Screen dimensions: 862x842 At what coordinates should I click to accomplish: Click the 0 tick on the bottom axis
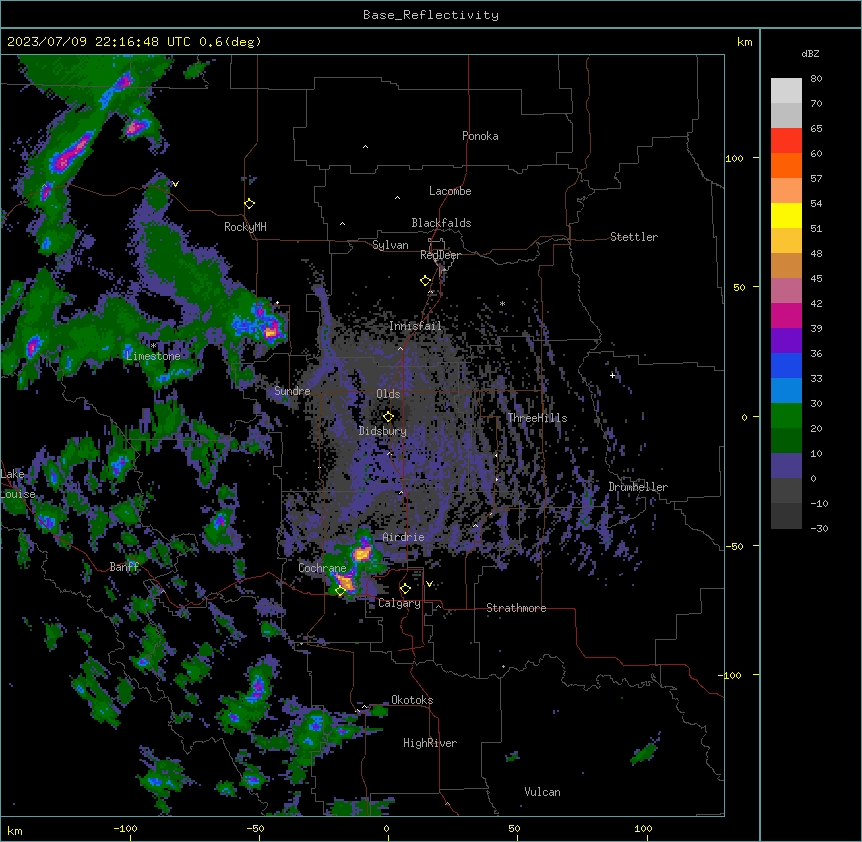386,828
